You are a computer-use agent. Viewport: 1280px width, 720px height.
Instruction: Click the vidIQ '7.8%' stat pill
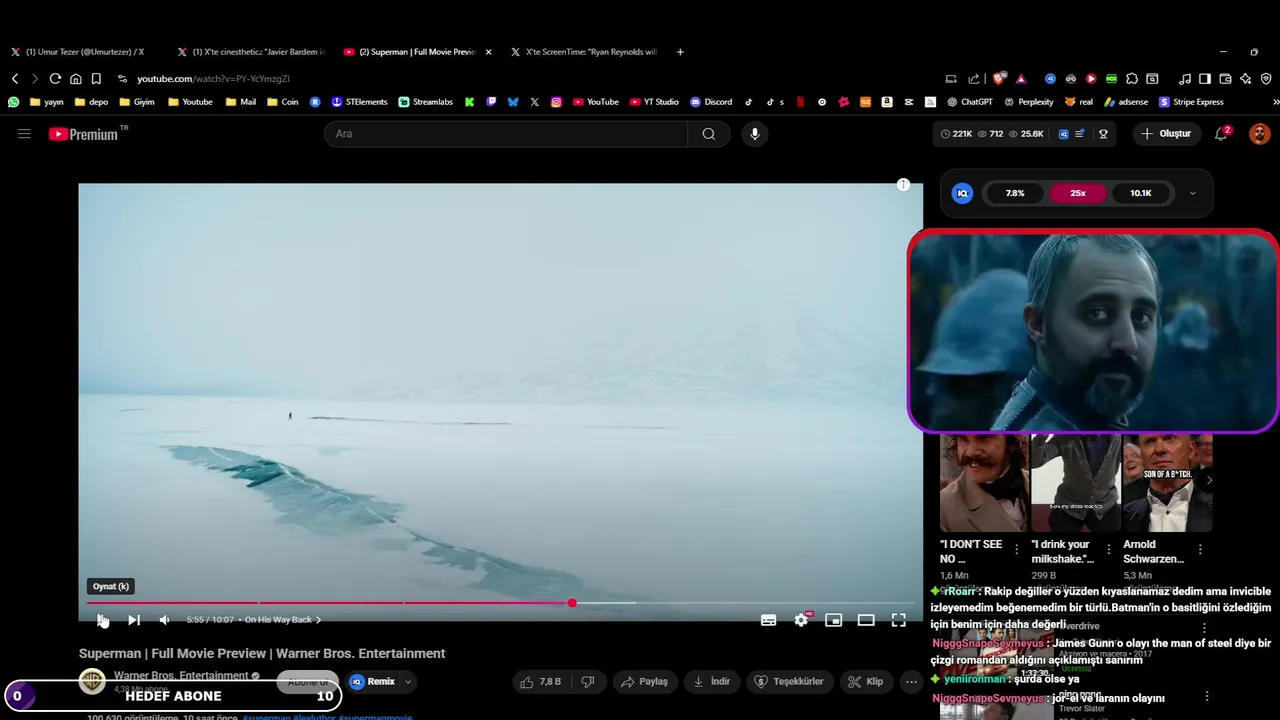1015,193
